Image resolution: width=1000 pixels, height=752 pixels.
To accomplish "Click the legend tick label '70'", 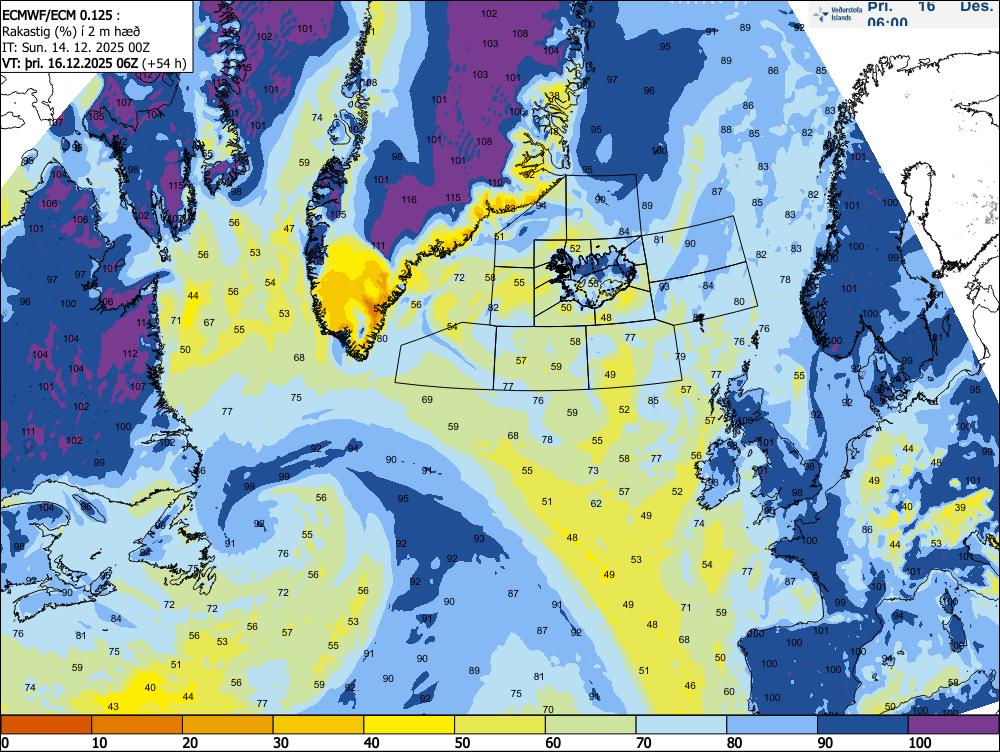I will coord(643,742).
